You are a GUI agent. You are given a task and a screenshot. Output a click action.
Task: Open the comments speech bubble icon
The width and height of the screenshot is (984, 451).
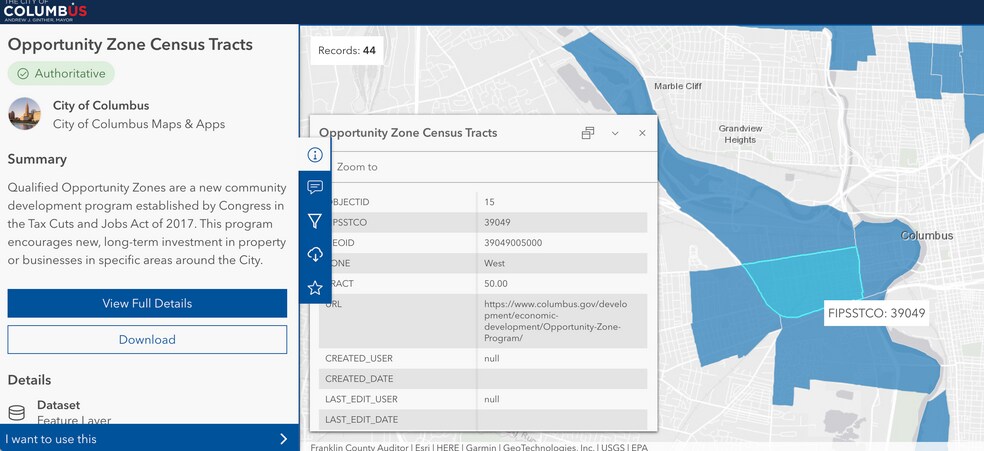point(315,187)
